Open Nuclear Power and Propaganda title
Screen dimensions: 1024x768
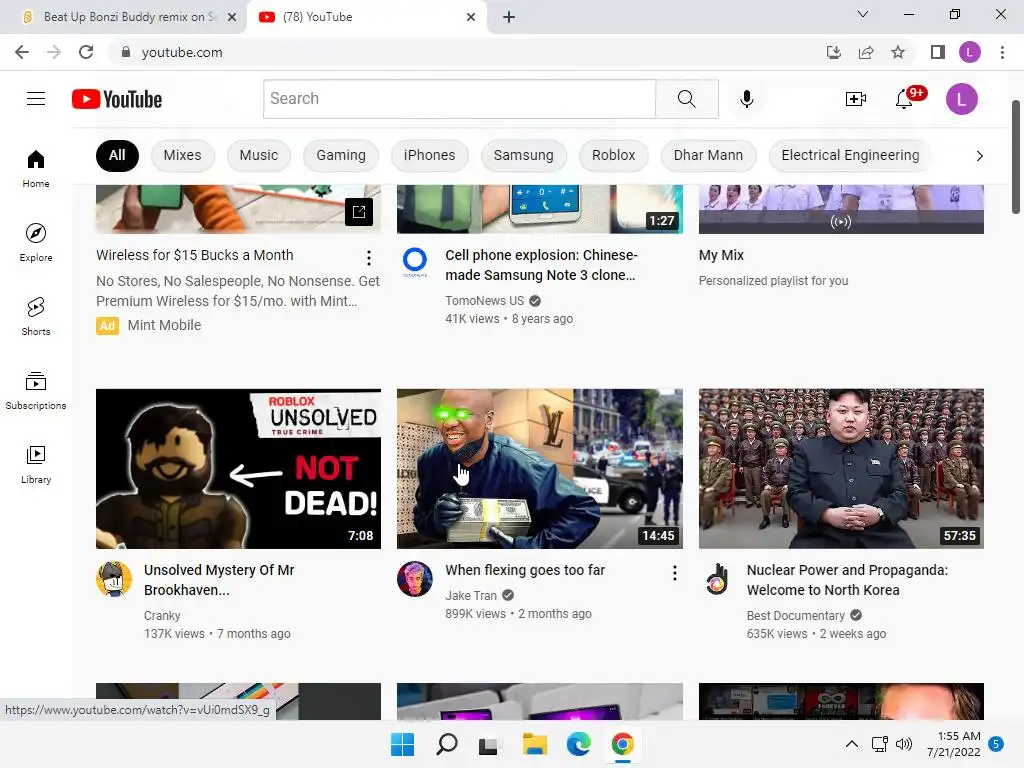coord(847,580)
